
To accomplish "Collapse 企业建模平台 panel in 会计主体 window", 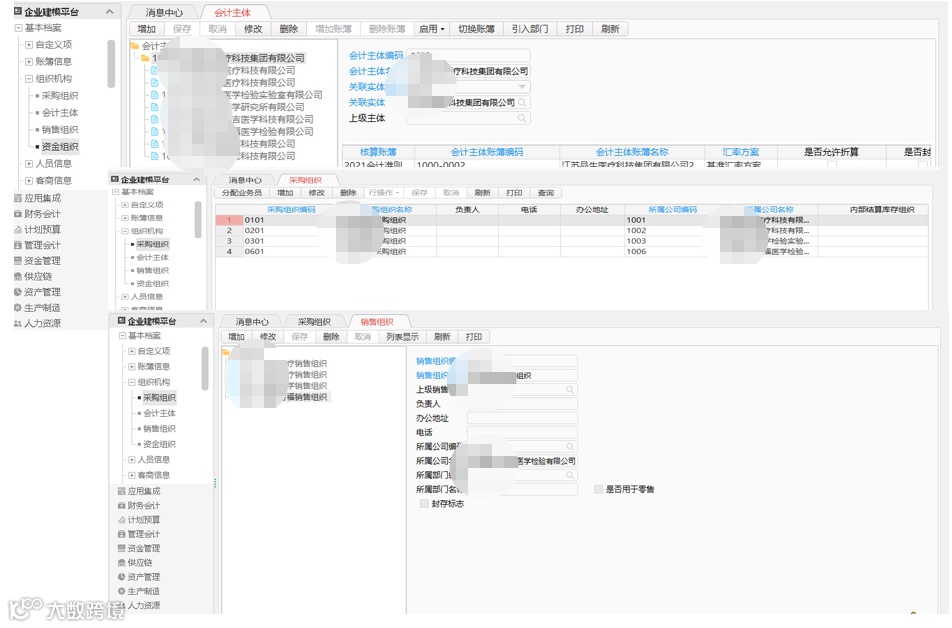I will coord(109,12).
